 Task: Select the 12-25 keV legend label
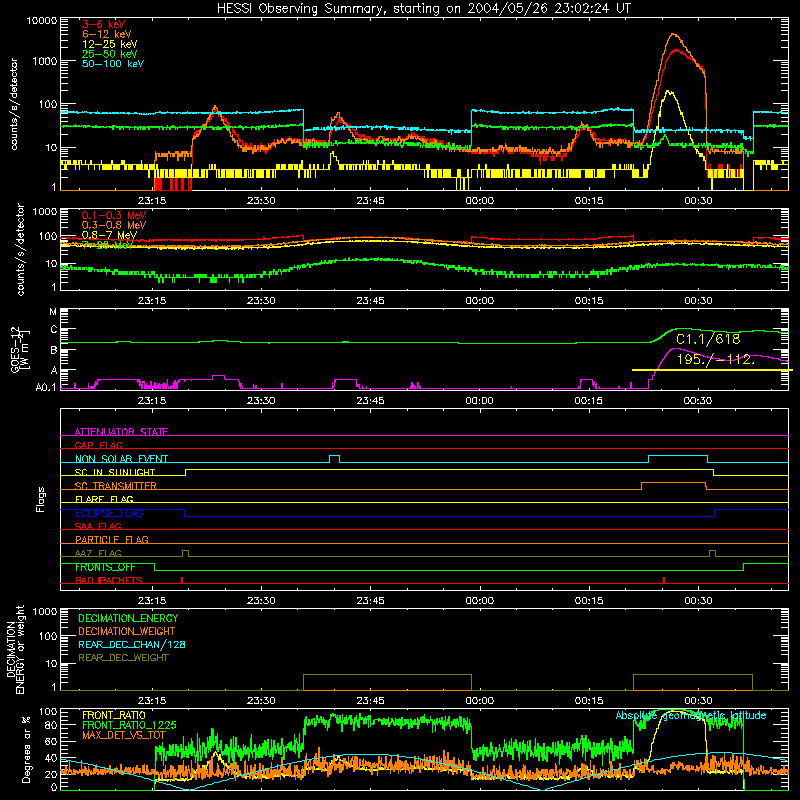coord(110,44)
